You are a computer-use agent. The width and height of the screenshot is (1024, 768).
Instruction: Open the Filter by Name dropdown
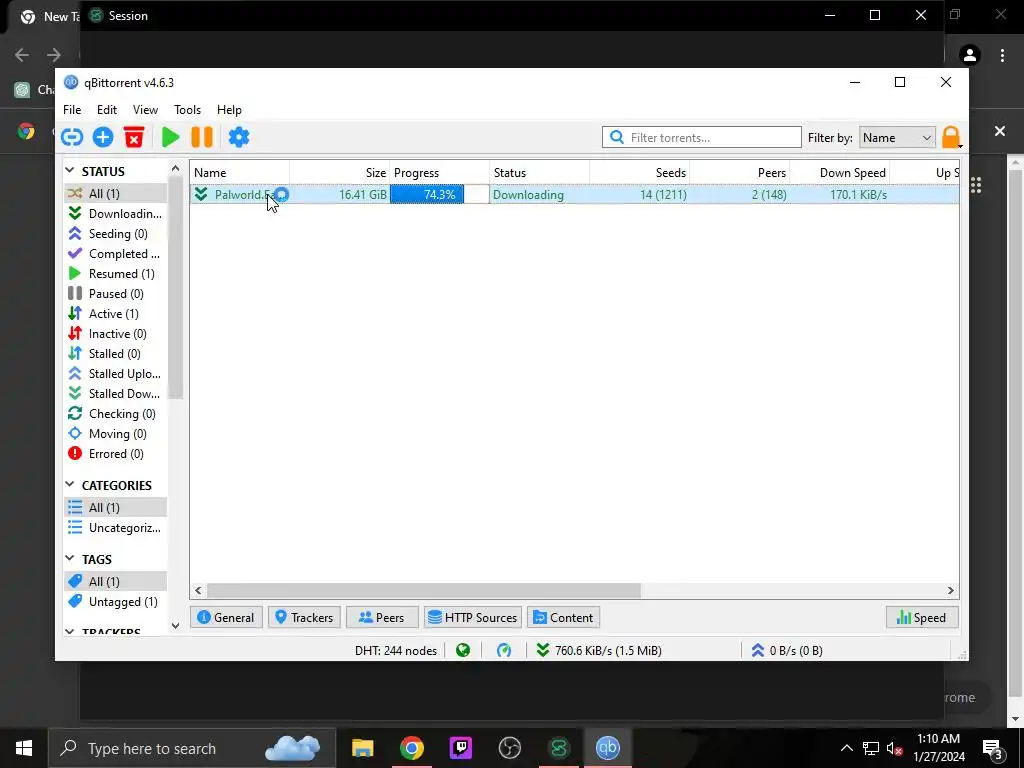click(897, 138)
